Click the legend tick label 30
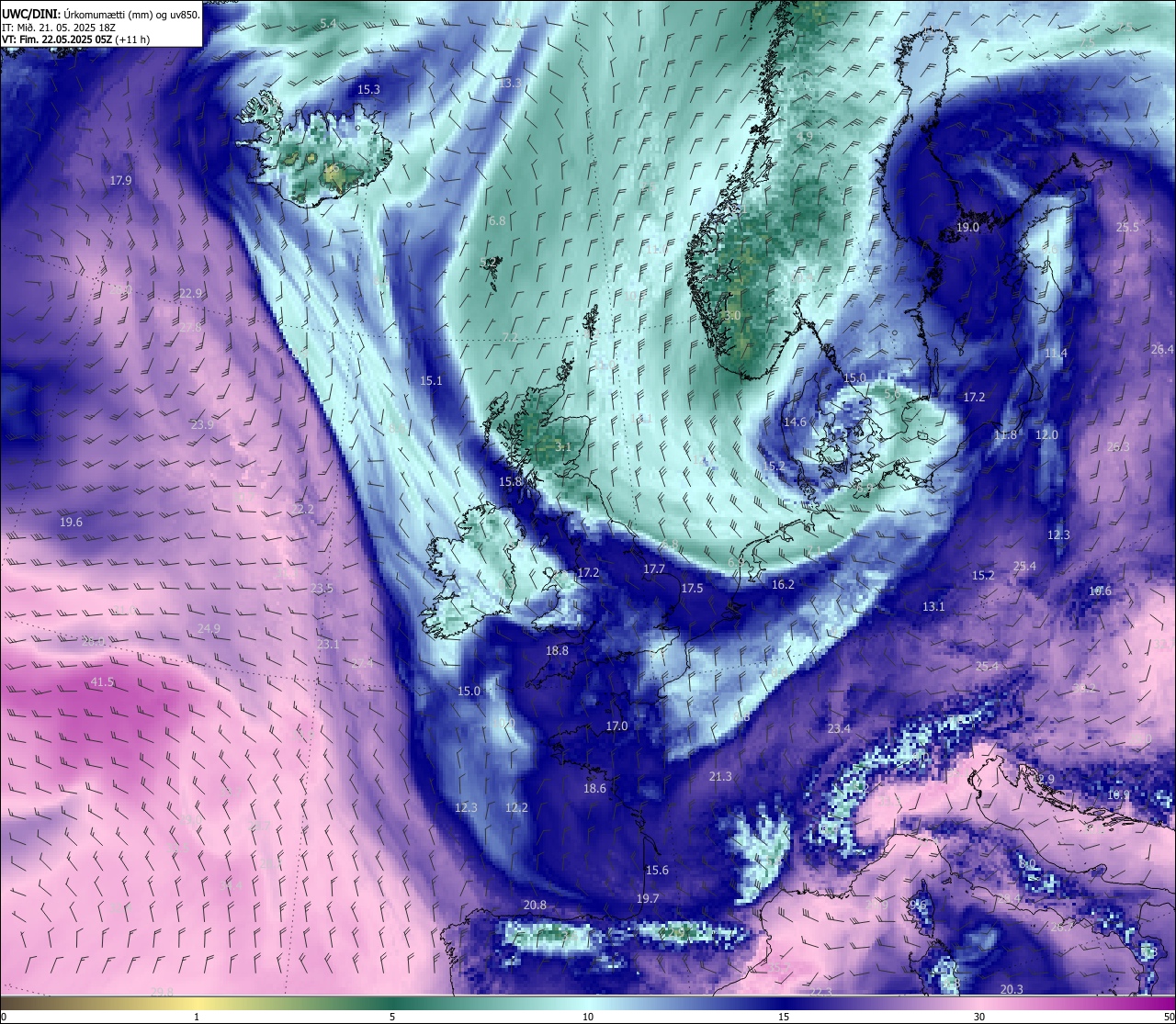Image resolution: width=1176 pixels, height=1024 pixels. click(x=979, y=1017)
